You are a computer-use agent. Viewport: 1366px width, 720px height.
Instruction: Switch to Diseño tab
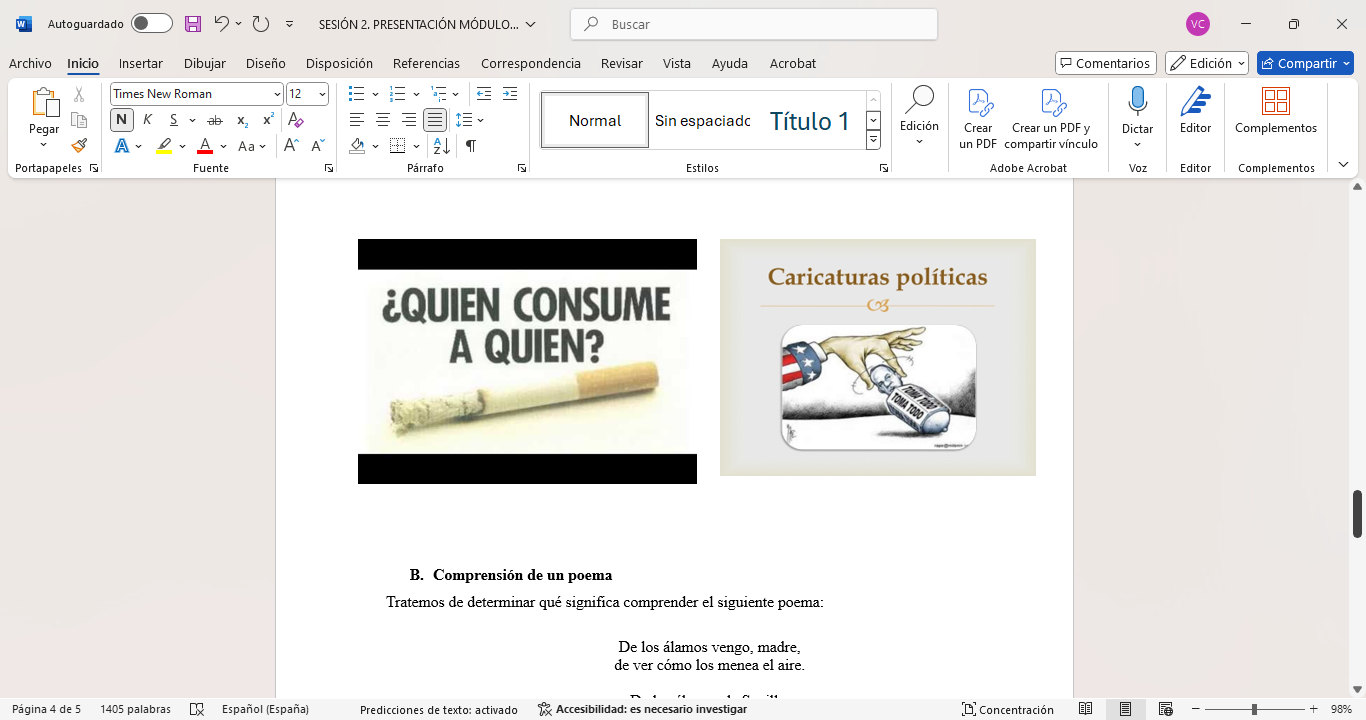pos(266,63)
